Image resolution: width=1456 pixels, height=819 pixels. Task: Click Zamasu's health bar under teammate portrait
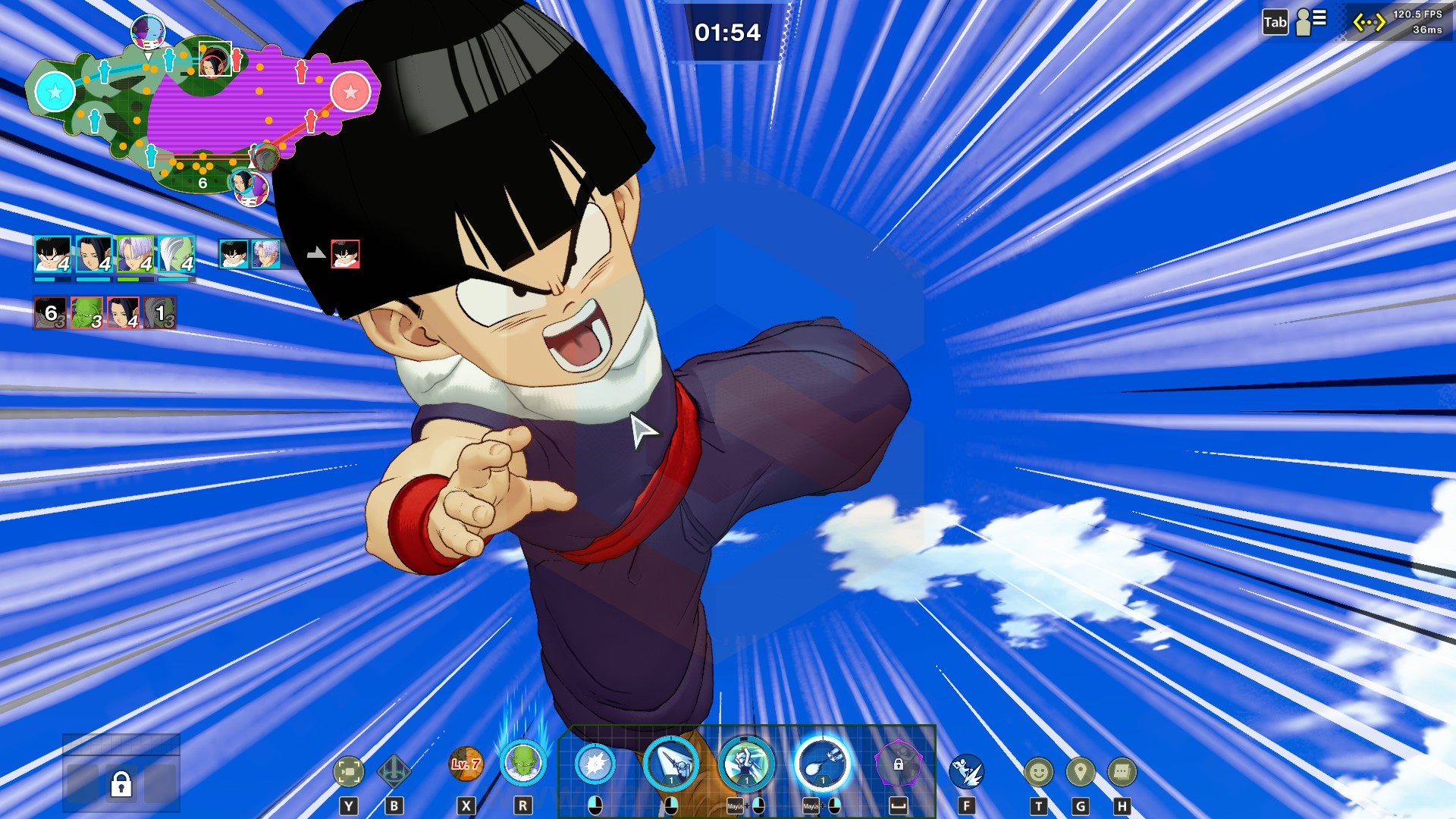tap(177, 279)
